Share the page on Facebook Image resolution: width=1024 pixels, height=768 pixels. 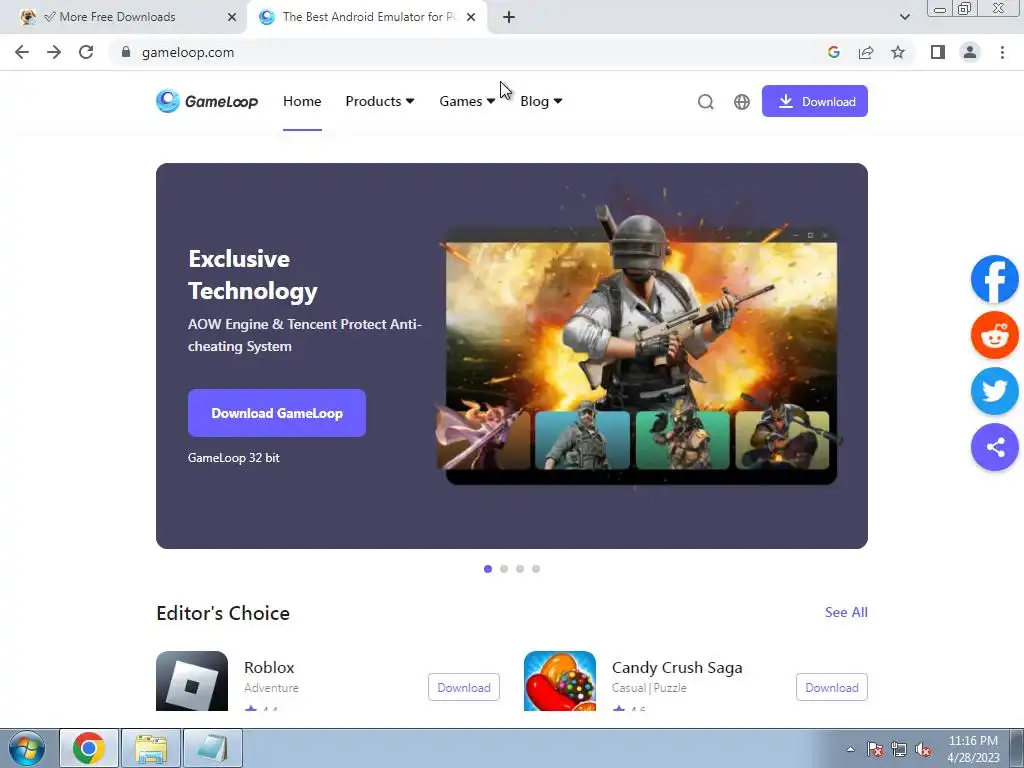pos(995,279)
